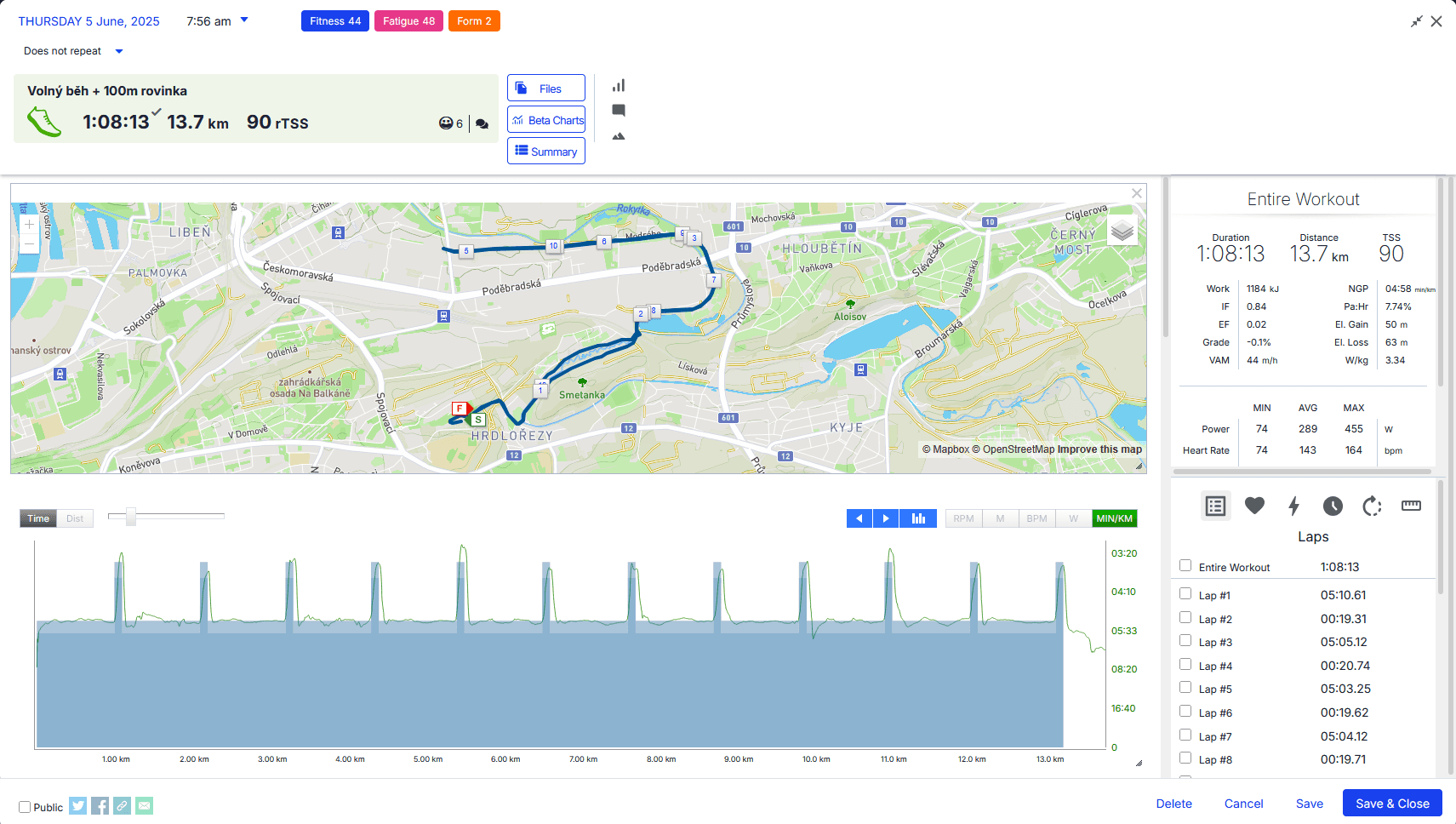Open the workout time dropdown arrow
The width and height of the screenshot is (1456, 824).
(244, 20)
